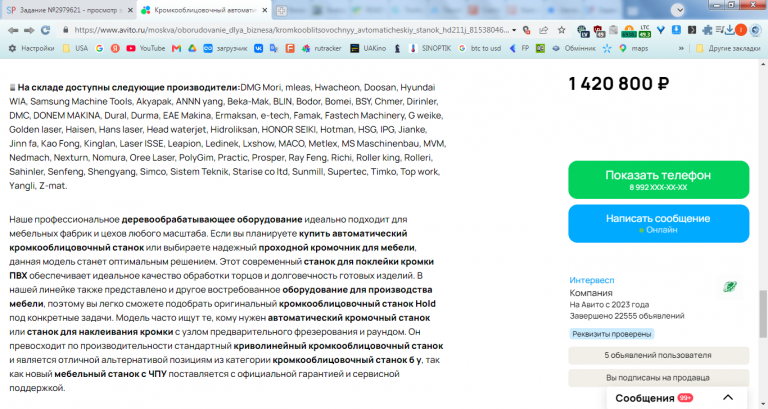The height and width of the screenshot is (409, 768).
Task: Go back with the browser back arrow
Action: pyautogui.click(x=13, y=30)
